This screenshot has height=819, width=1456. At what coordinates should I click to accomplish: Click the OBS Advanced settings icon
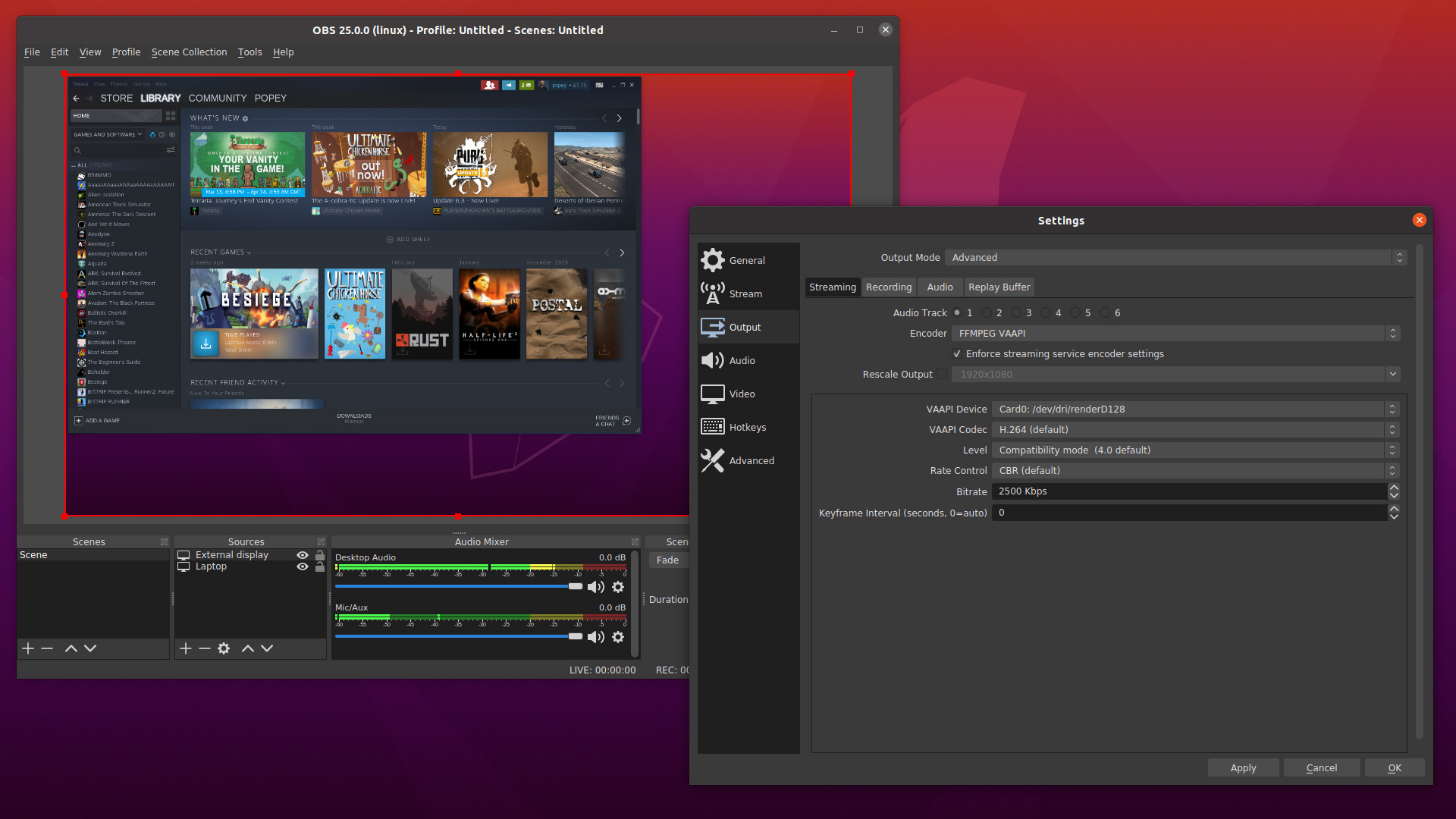(712, 460)
